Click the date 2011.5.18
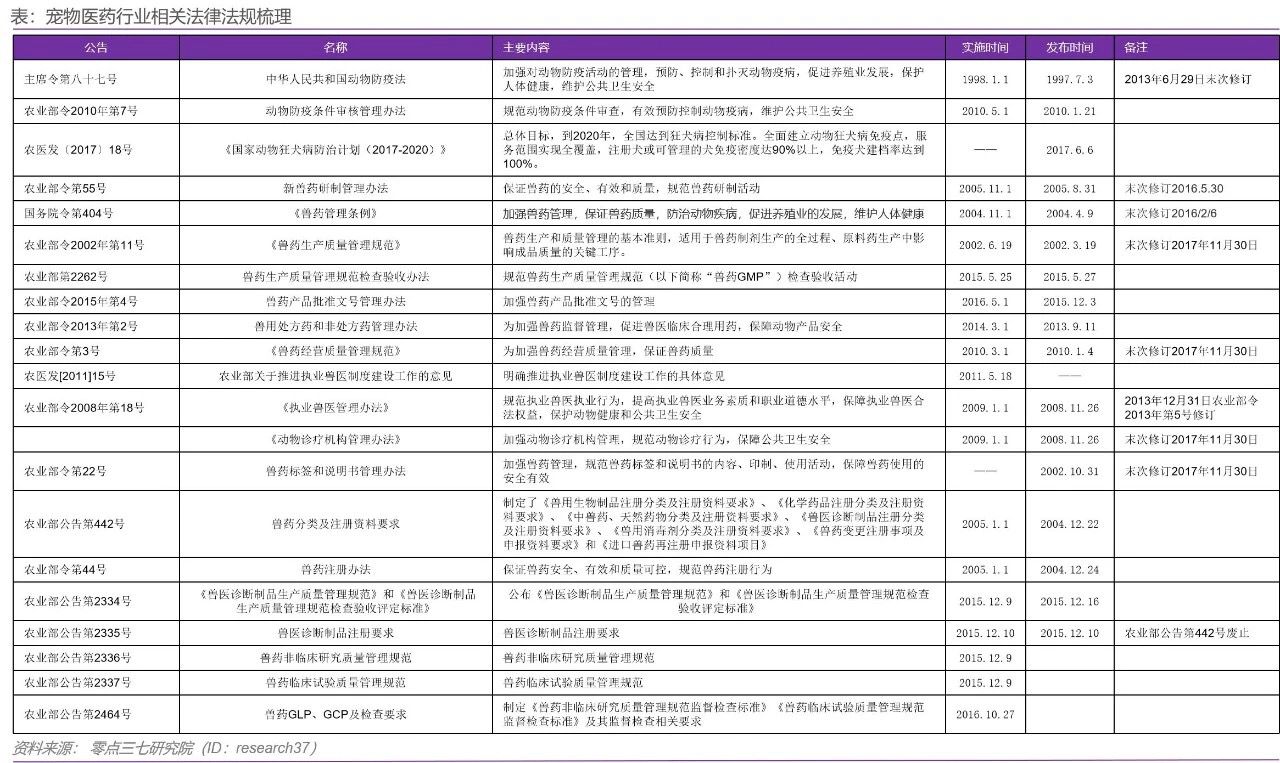The height and width of the screenshot is (763, 1280). 985,376
